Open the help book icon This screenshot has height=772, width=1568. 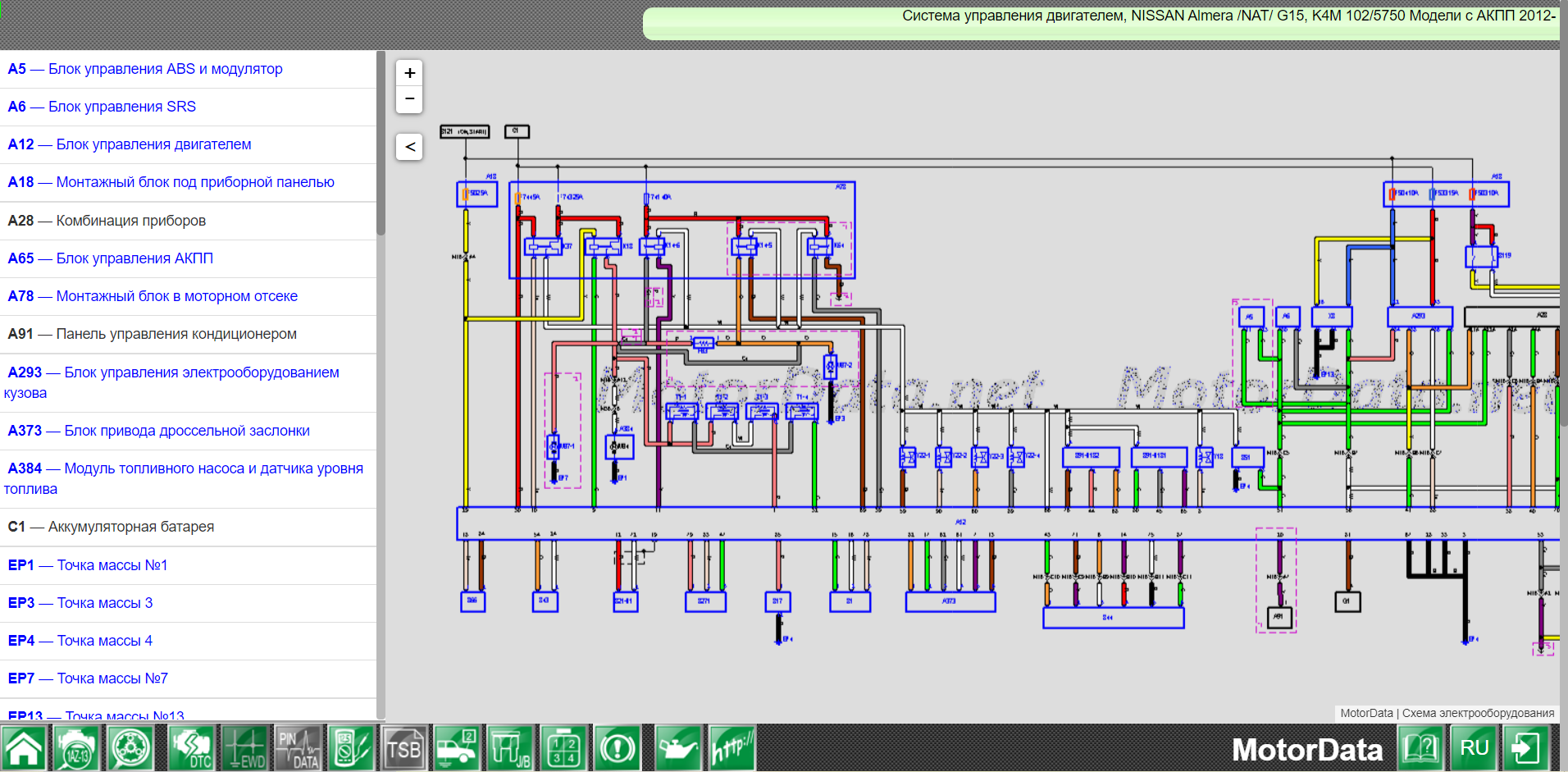[x=1420, y=748]
